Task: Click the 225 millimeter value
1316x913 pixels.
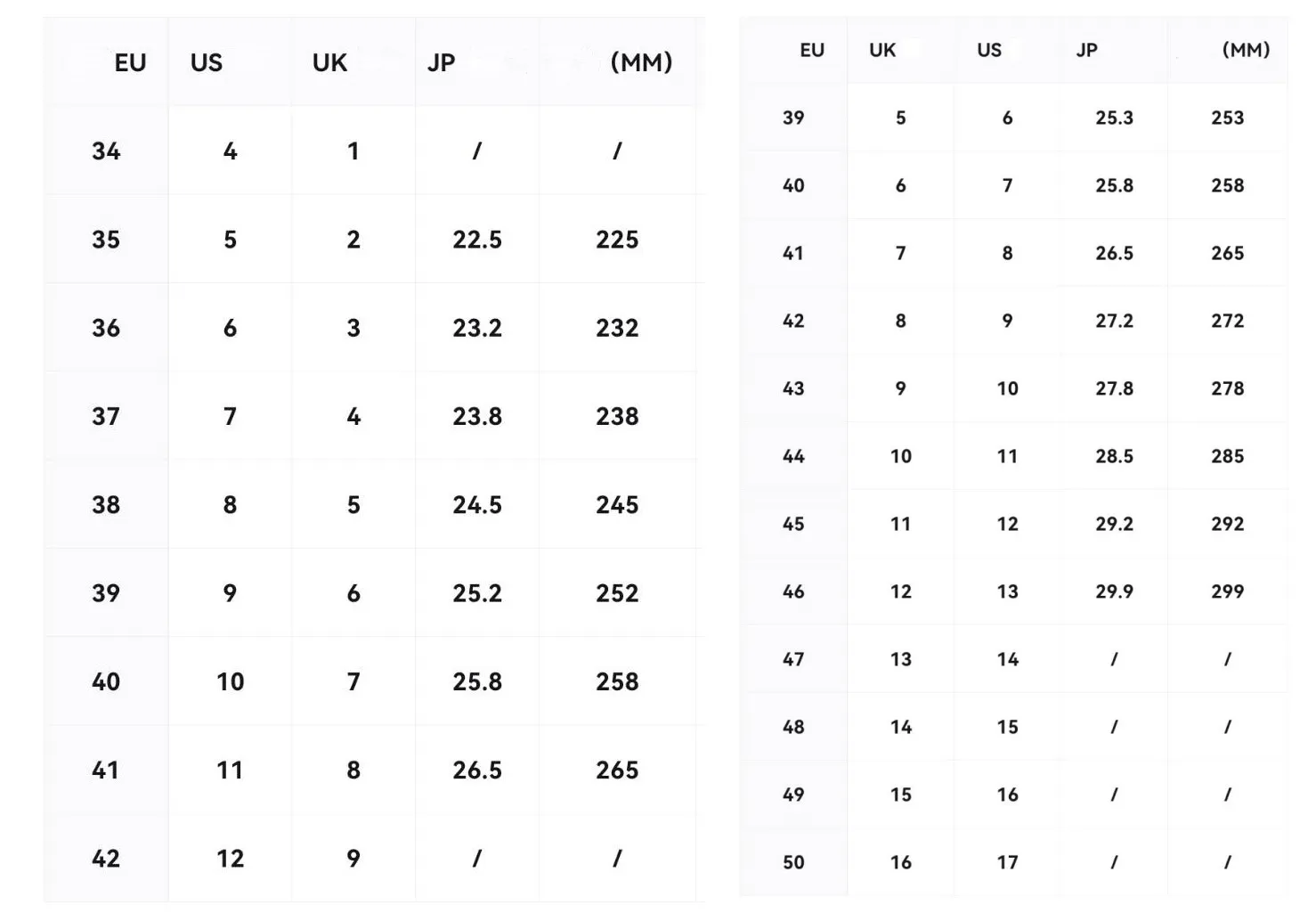Action: pyautogui.click(x=617, y=240)
